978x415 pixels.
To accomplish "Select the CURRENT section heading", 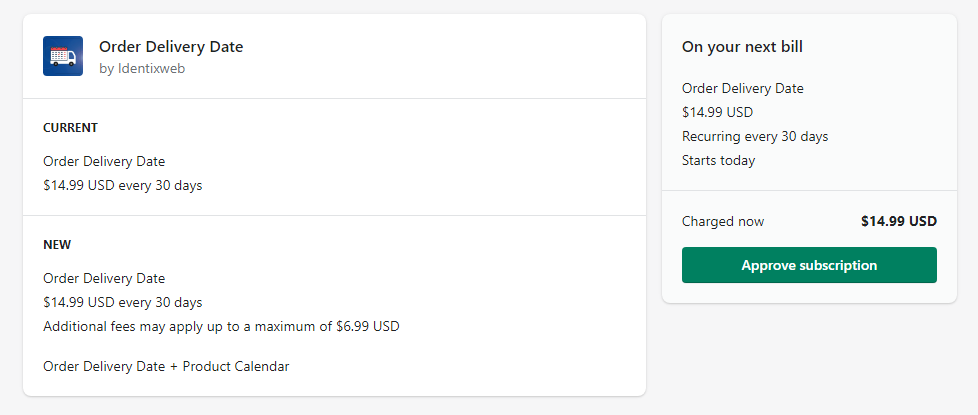I will (x=70, y=128).
